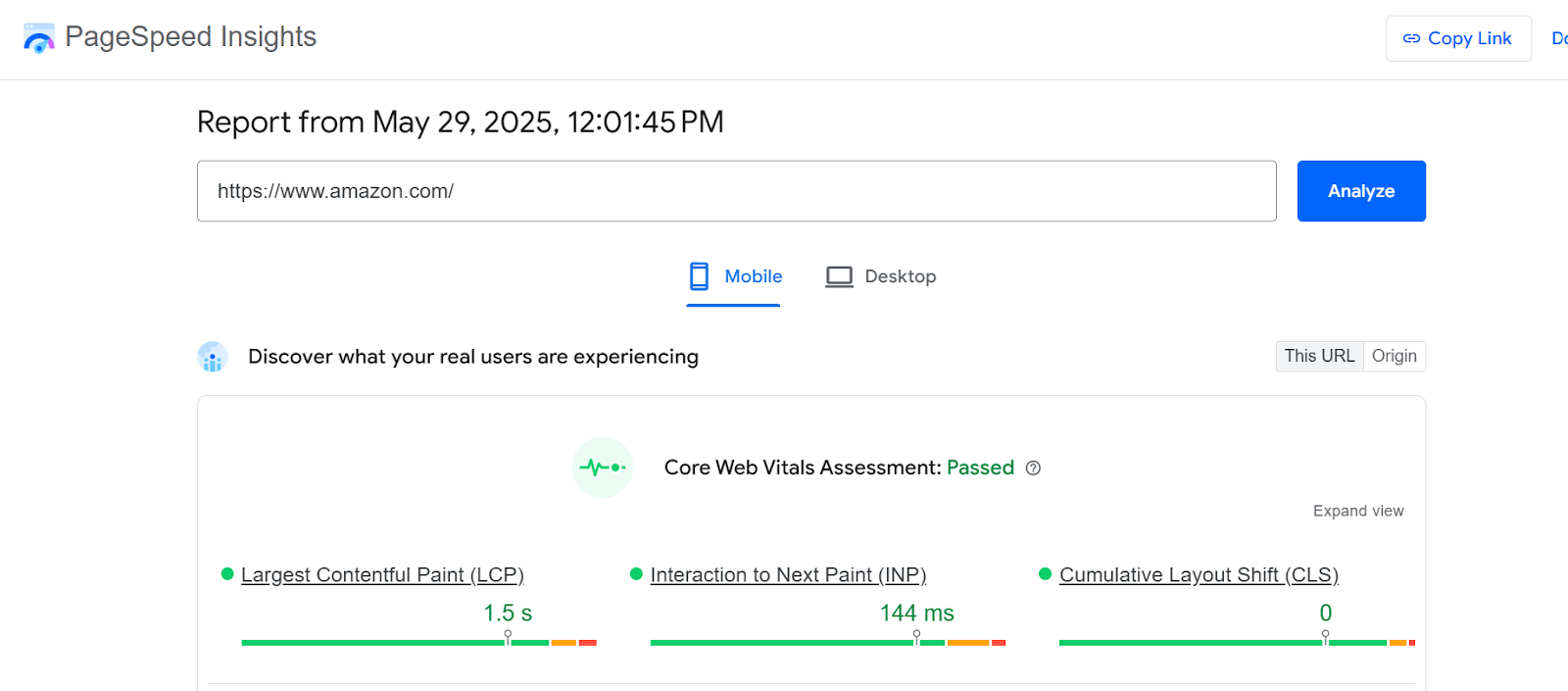Click the CLS value 0
The image size is (1568, 691).
(x=1326, y=614)
